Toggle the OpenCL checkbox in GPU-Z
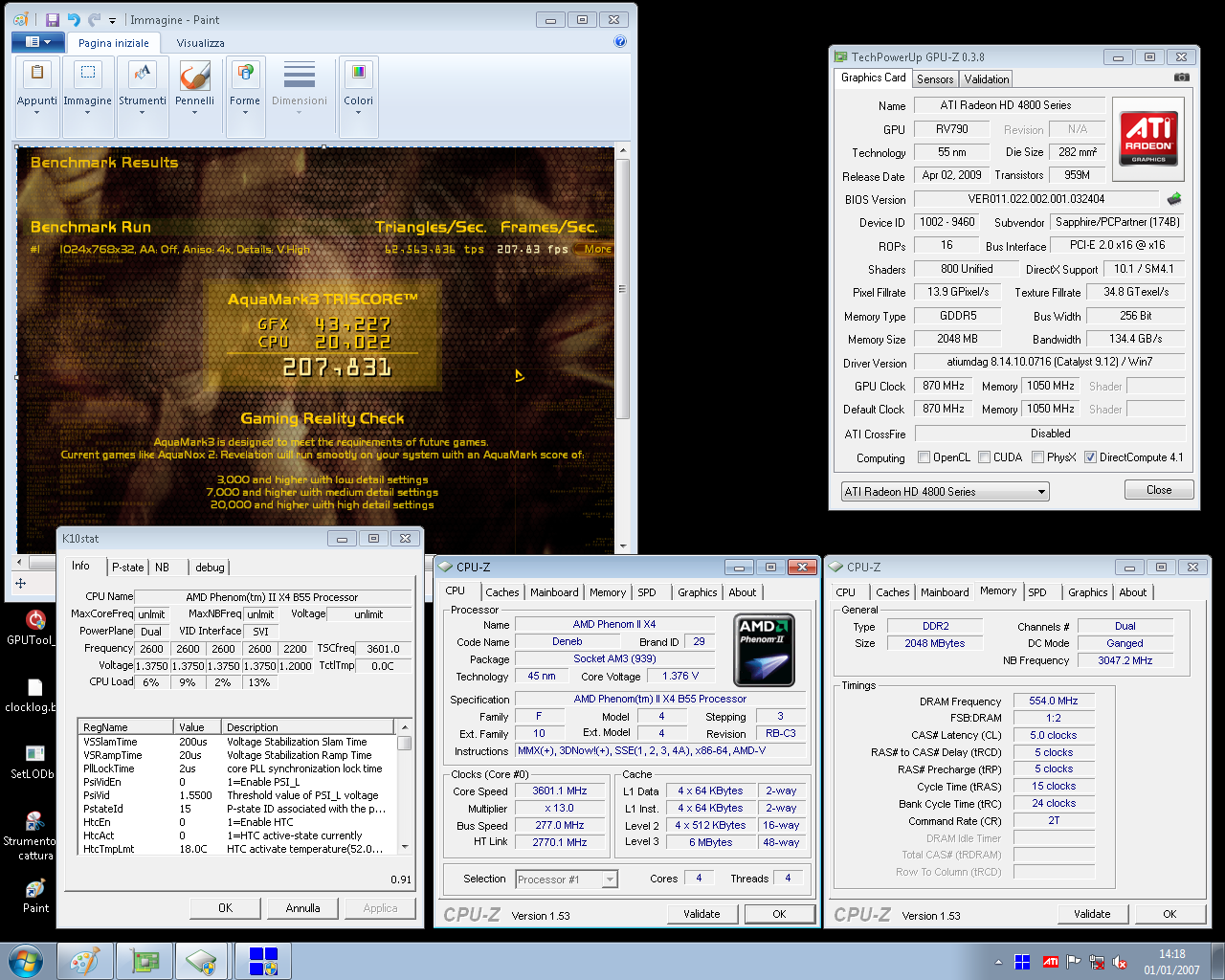The height and width of the screenshot is (980, 1225). pyautogui.click(x=924, y=457)
